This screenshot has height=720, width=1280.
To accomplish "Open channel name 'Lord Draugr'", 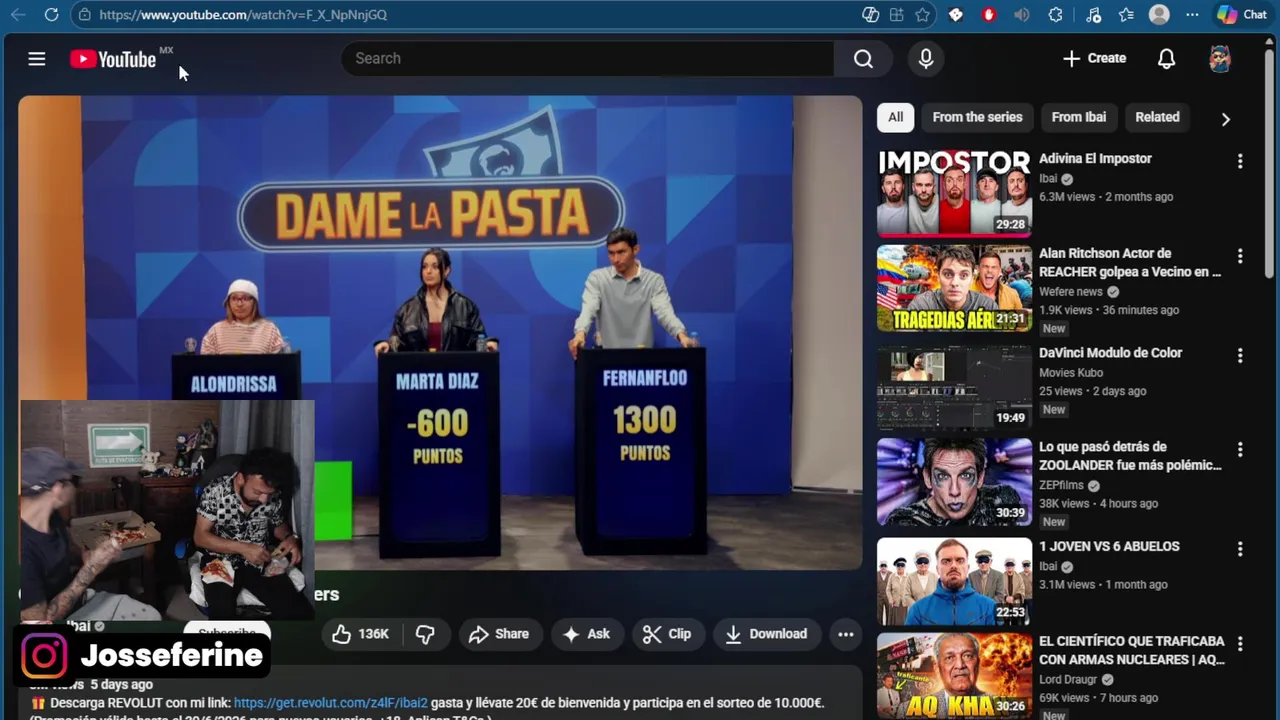I will [x=1068, y=679].
